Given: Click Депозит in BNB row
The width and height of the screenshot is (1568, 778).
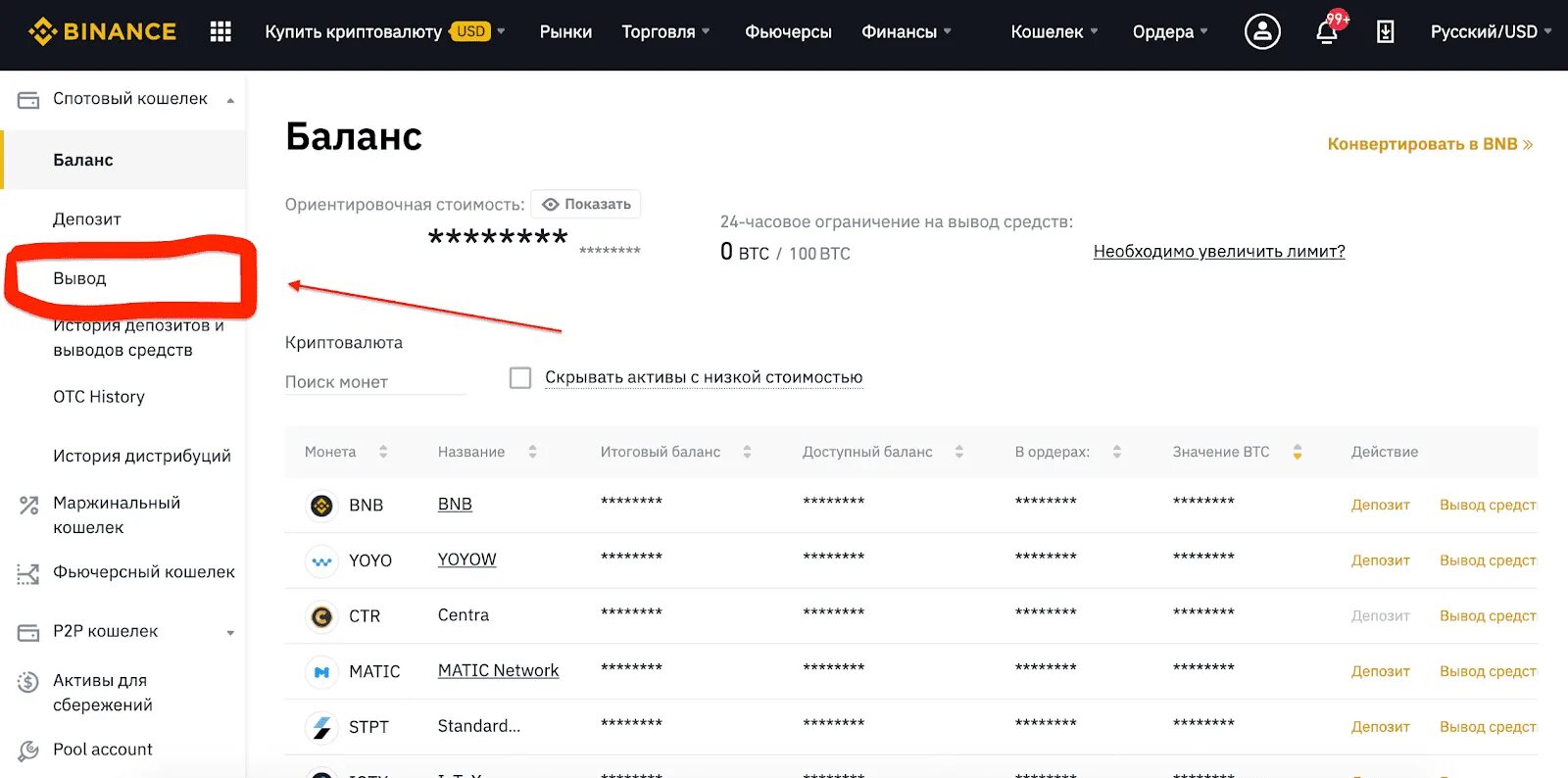Looking at the screenshot, I should click(x=1380, y=505).
